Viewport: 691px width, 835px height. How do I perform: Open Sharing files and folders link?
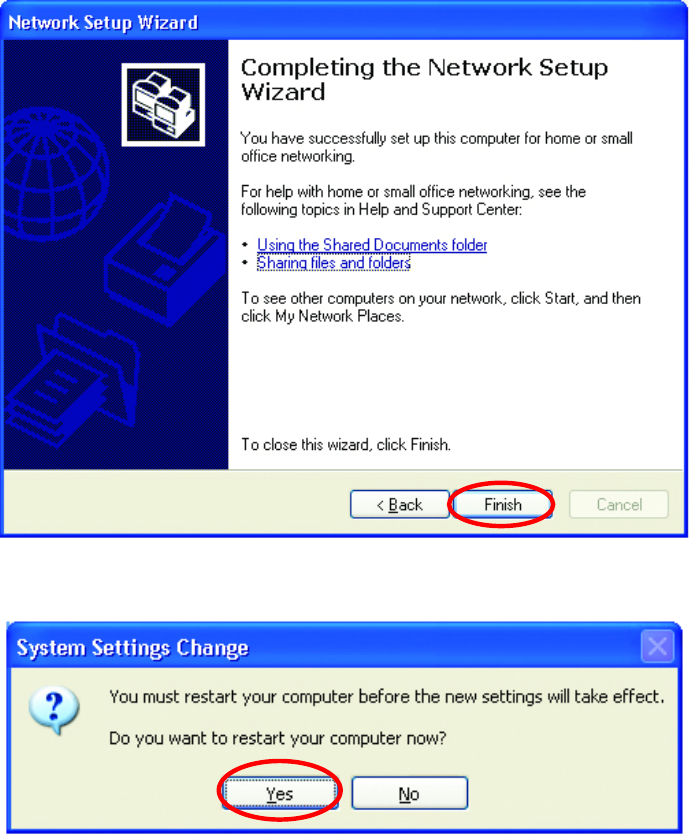tap(334, 263)
